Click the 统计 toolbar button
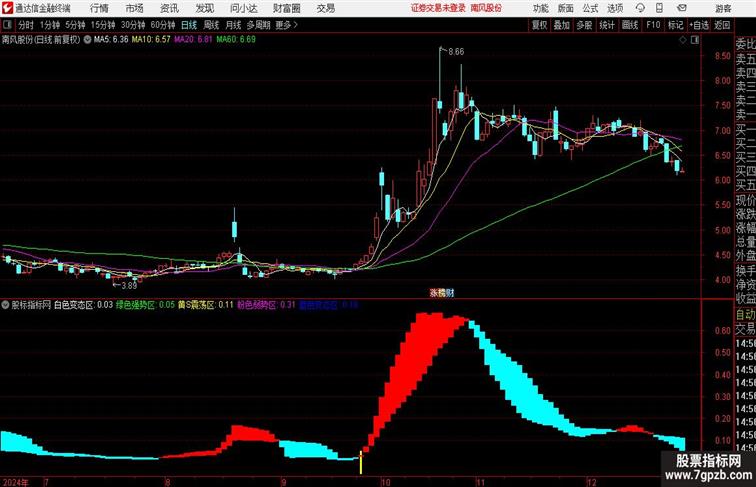Screen dimensions: 756x487 607,25
